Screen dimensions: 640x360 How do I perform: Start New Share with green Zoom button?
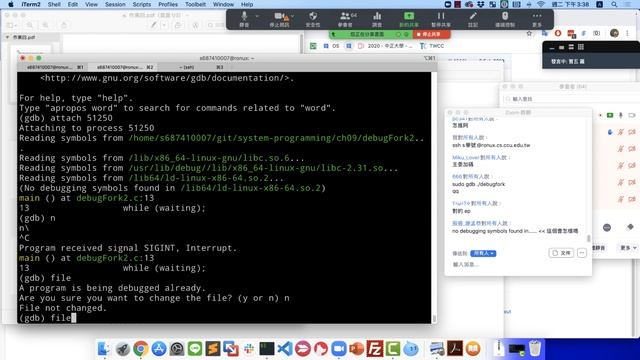408,19
